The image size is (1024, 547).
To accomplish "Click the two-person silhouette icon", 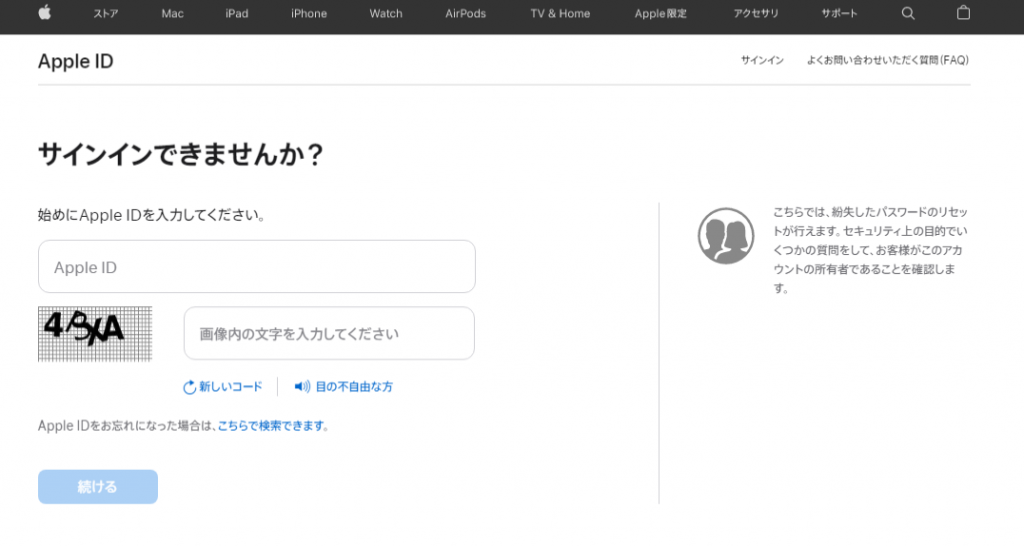I will pyautogui.click(x=726, y=236).
